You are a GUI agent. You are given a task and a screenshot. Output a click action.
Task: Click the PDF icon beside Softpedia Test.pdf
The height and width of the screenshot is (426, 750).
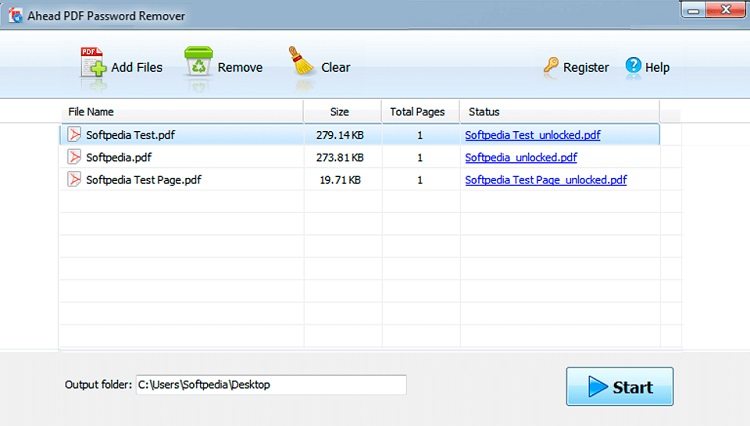click(74, 134)
